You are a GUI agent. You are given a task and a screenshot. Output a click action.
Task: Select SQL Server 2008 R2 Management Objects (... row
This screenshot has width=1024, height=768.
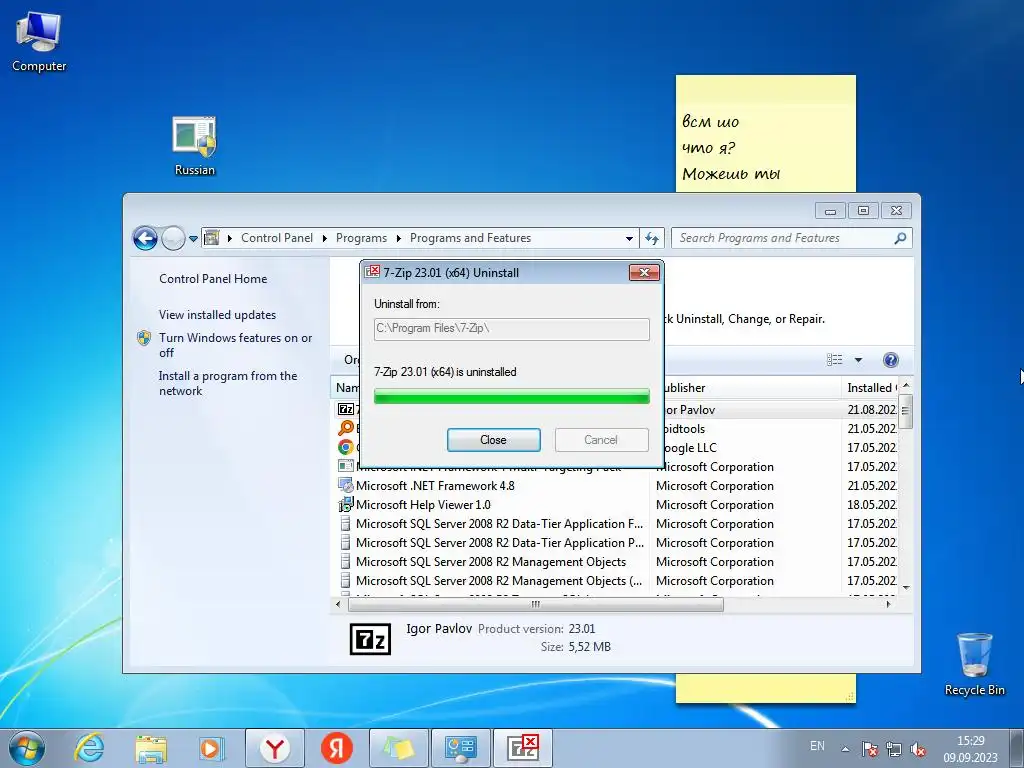click(x=616, y=581)
